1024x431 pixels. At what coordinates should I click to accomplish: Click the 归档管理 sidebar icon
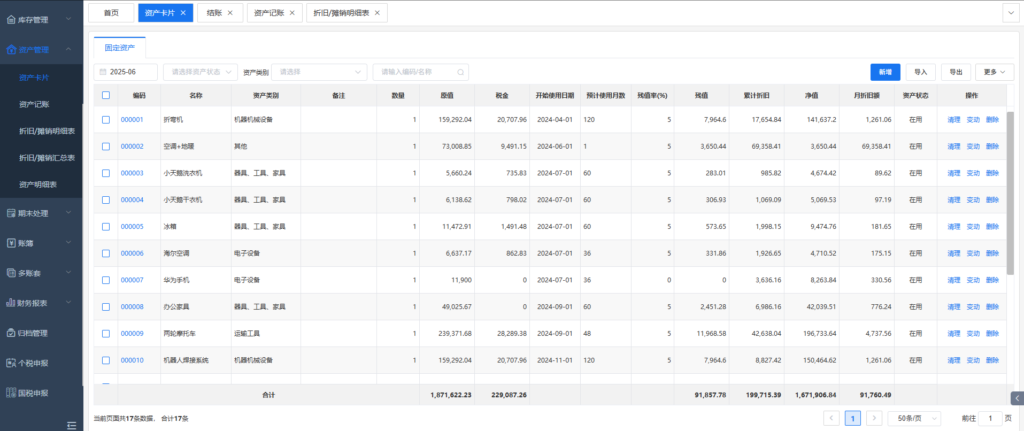click(10, 332)
